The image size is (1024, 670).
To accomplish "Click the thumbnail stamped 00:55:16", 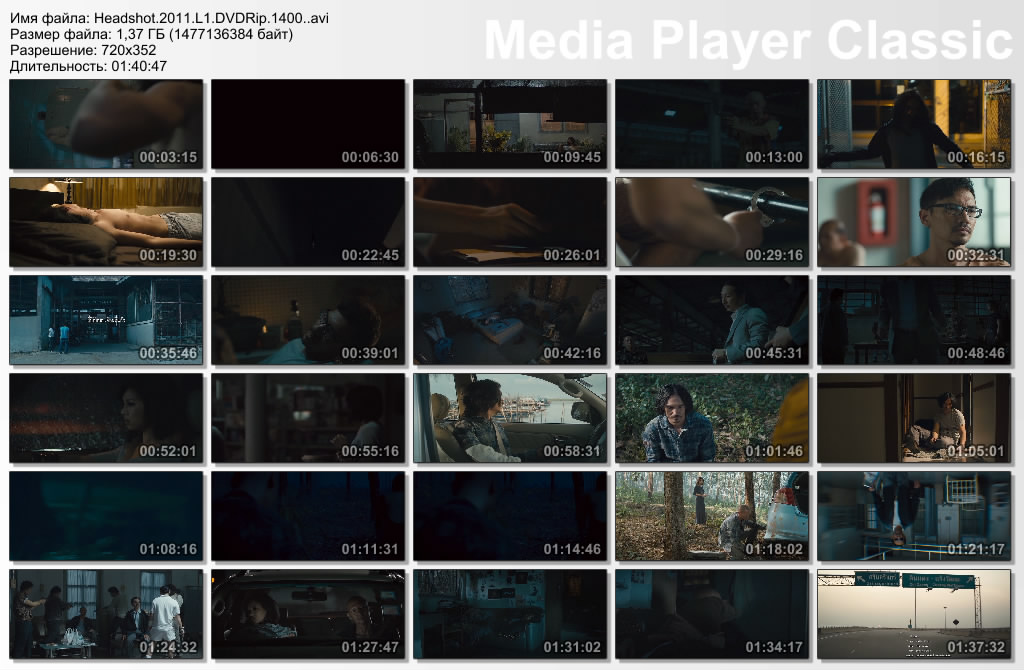I will click(x=308, y=418).
